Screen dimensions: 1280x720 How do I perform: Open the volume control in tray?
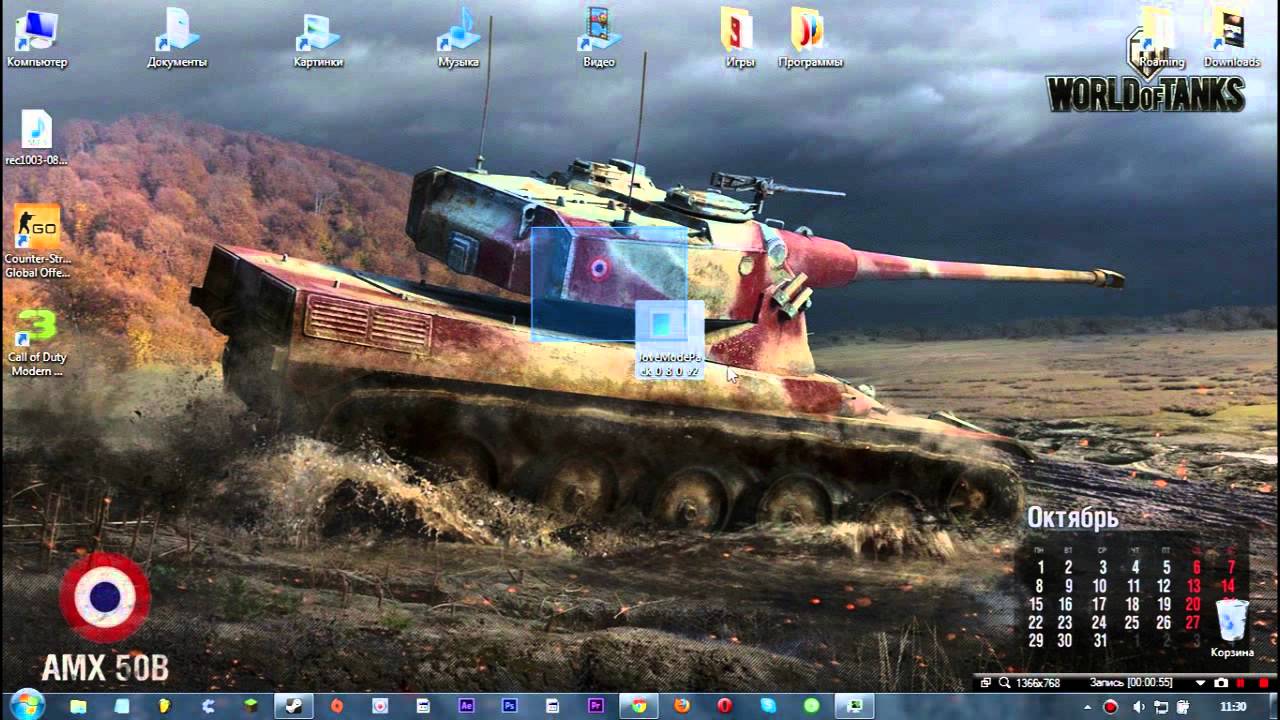click(1138, 707)
